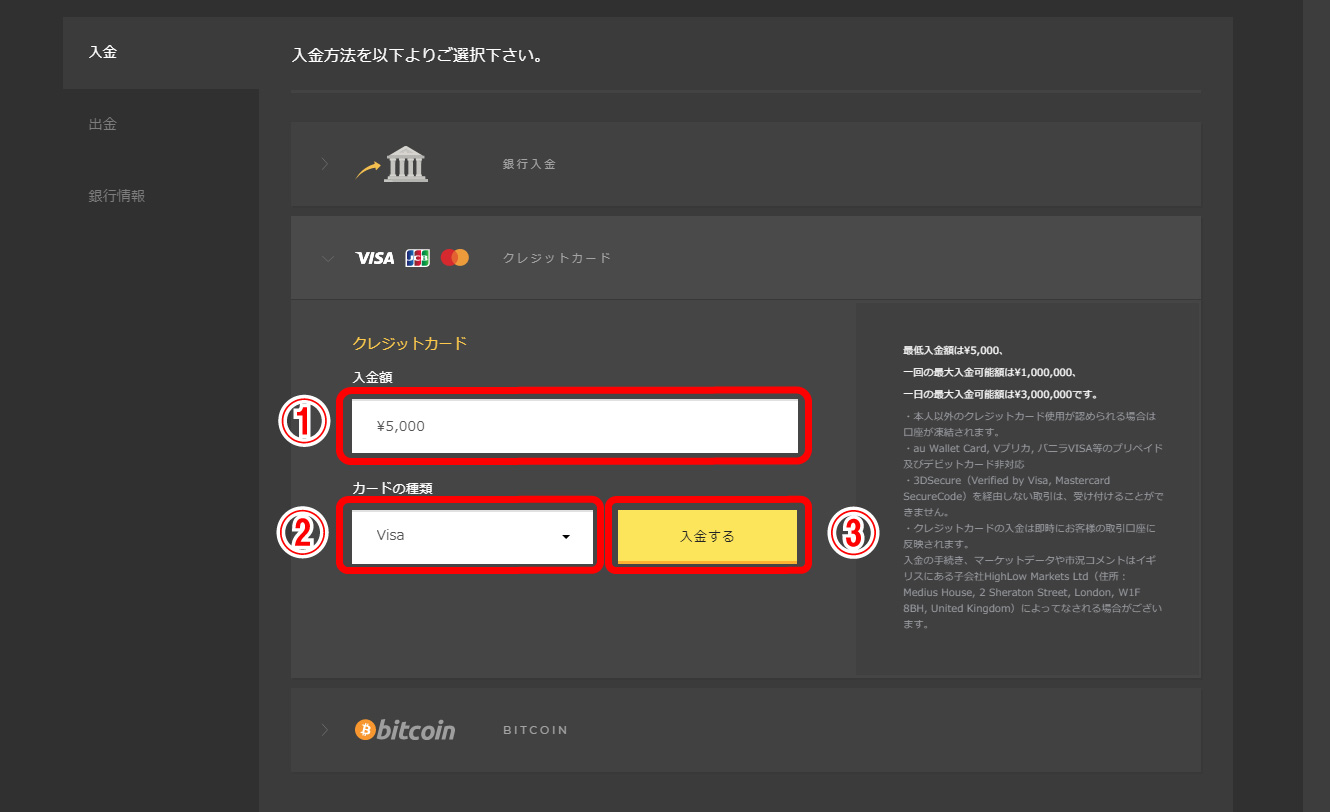Viewport: 1330px width, 812px height.
Task: Select the BITCOIN label text
Action: coord(535,730)
